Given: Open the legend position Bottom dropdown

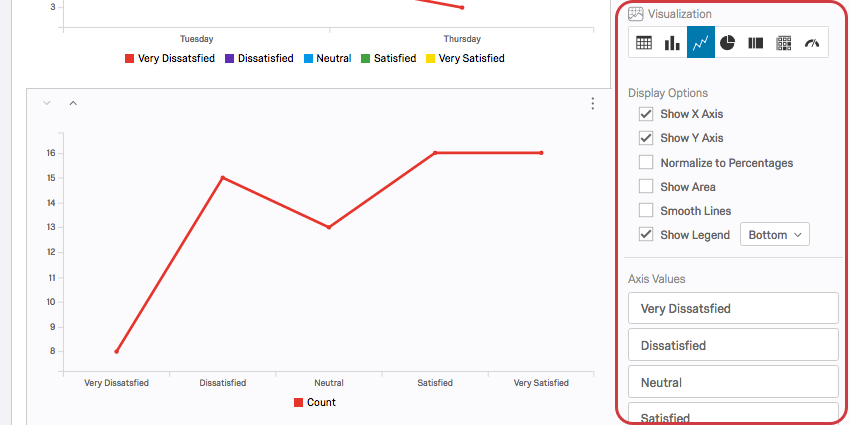Looking at the screenshot, I should pos(775,235).
